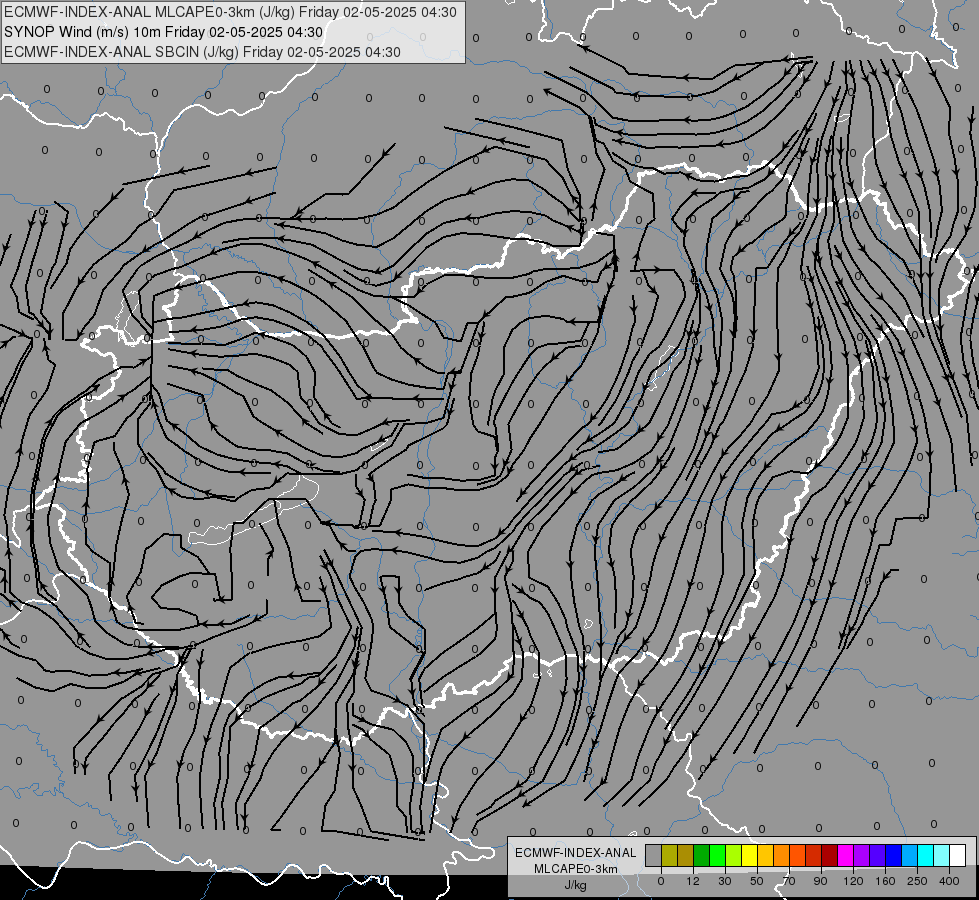Click the legend value 160
This screenshot has width=979, height=900.
[885, 881]
